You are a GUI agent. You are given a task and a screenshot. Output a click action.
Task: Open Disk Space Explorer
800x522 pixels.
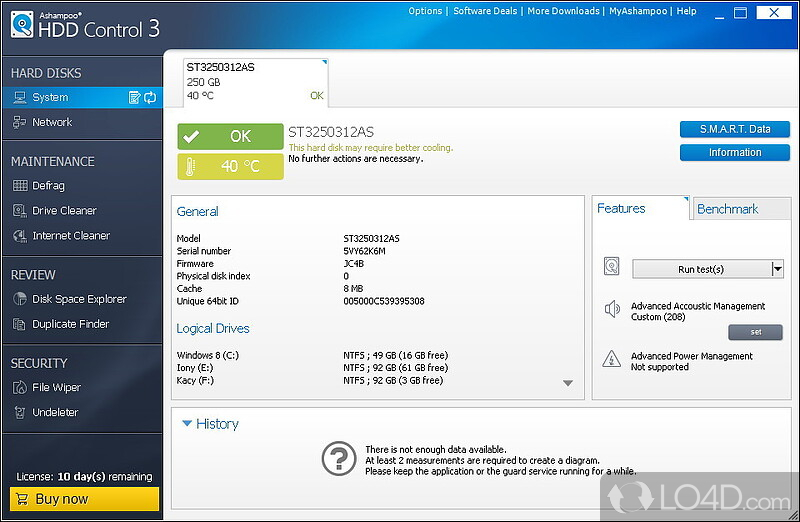[x=79, y=298]
